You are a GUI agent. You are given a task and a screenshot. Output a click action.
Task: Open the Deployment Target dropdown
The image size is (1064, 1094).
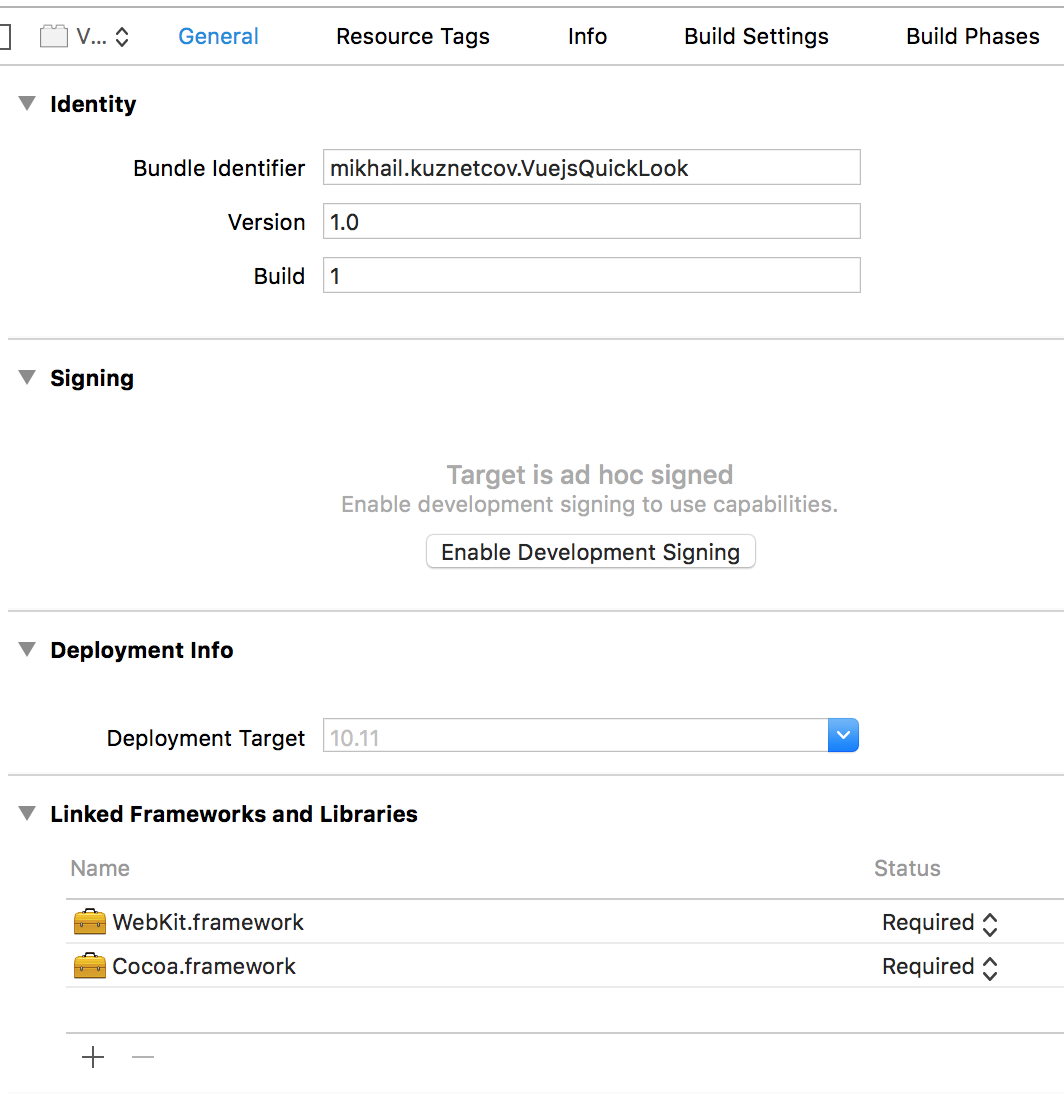(x=843, y=737)
